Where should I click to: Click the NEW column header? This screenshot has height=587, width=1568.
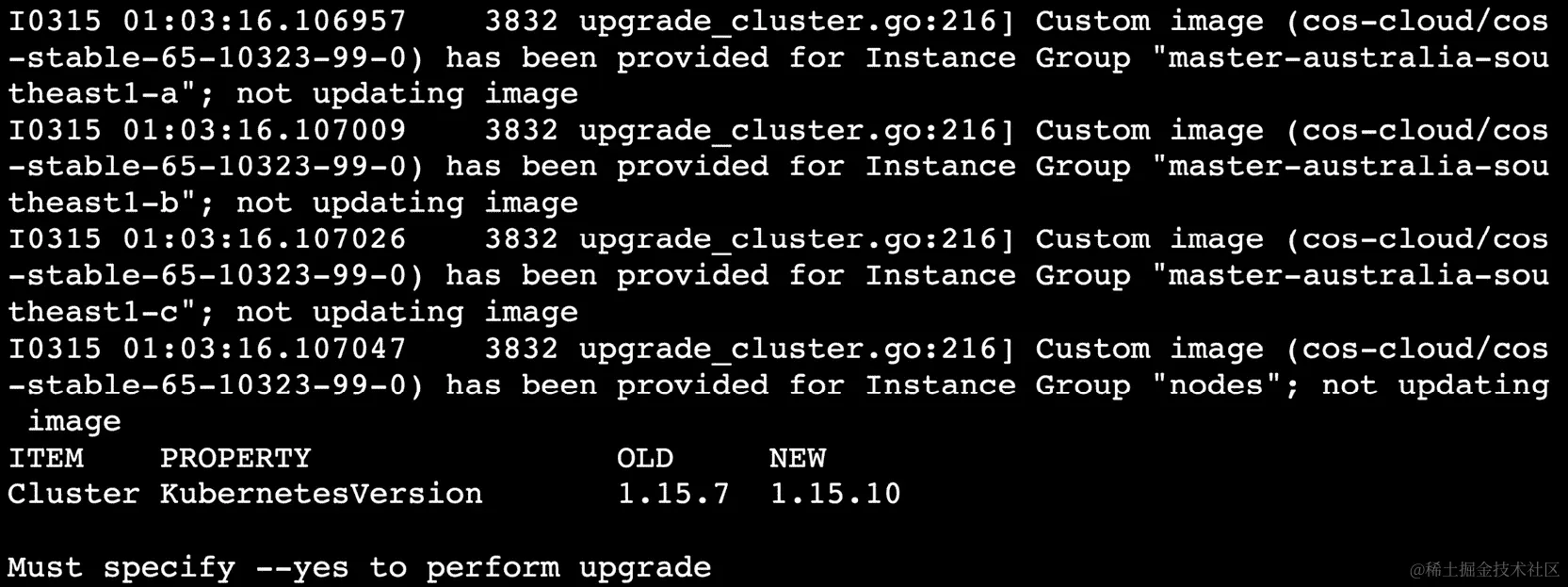tap(797, 458)
